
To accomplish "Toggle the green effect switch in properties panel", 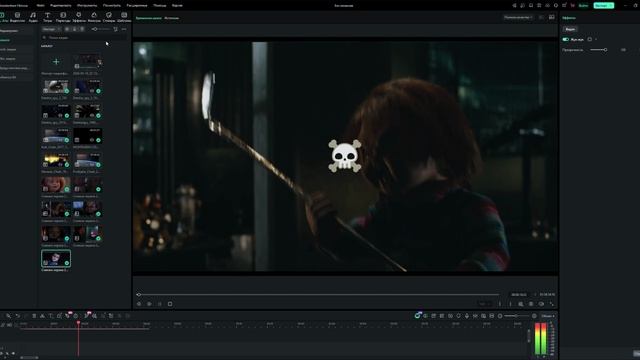I will [x=566, y=40].
